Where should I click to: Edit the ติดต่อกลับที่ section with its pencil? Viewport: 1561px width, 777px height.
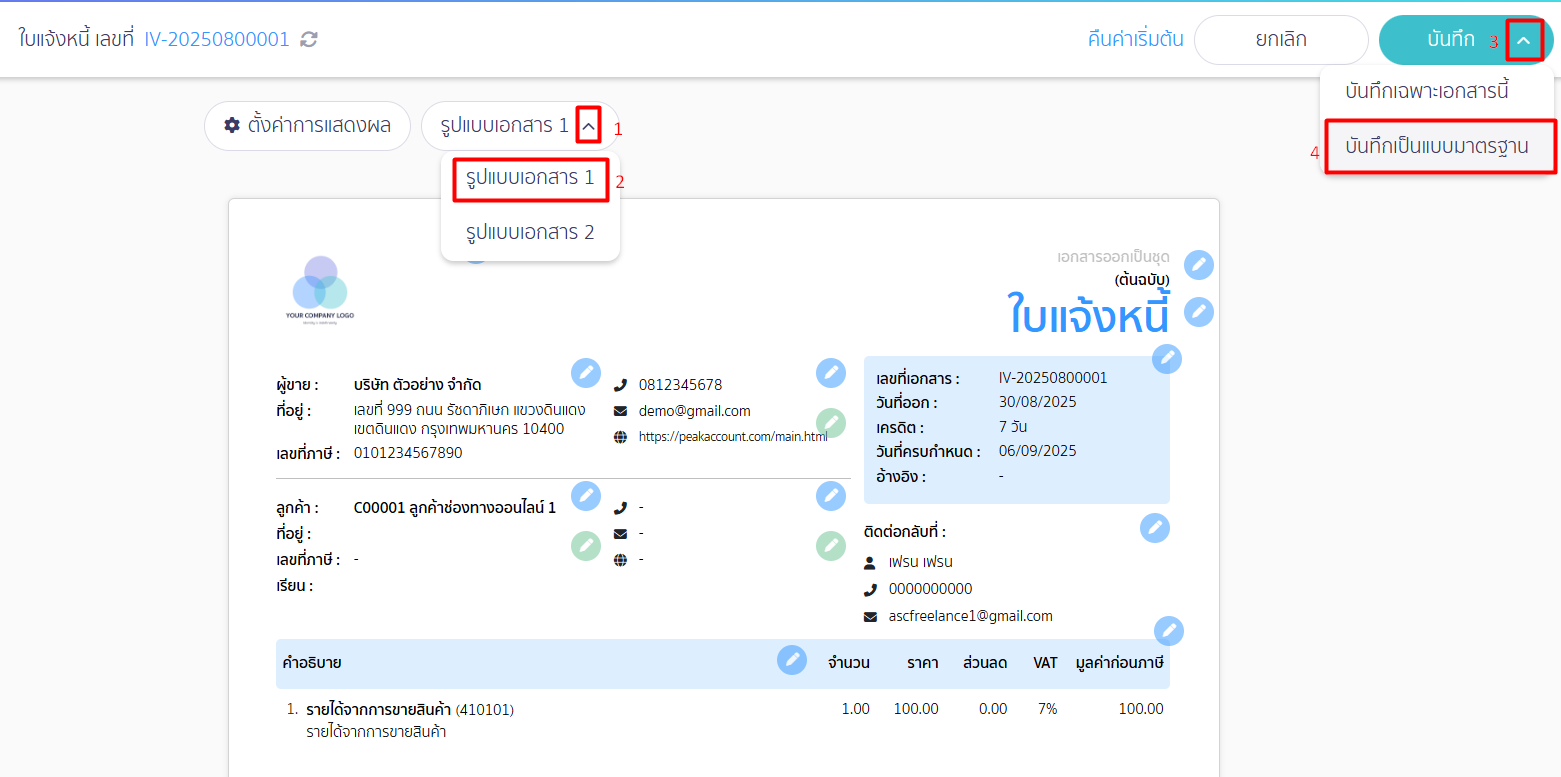[x=1155, y=528]
